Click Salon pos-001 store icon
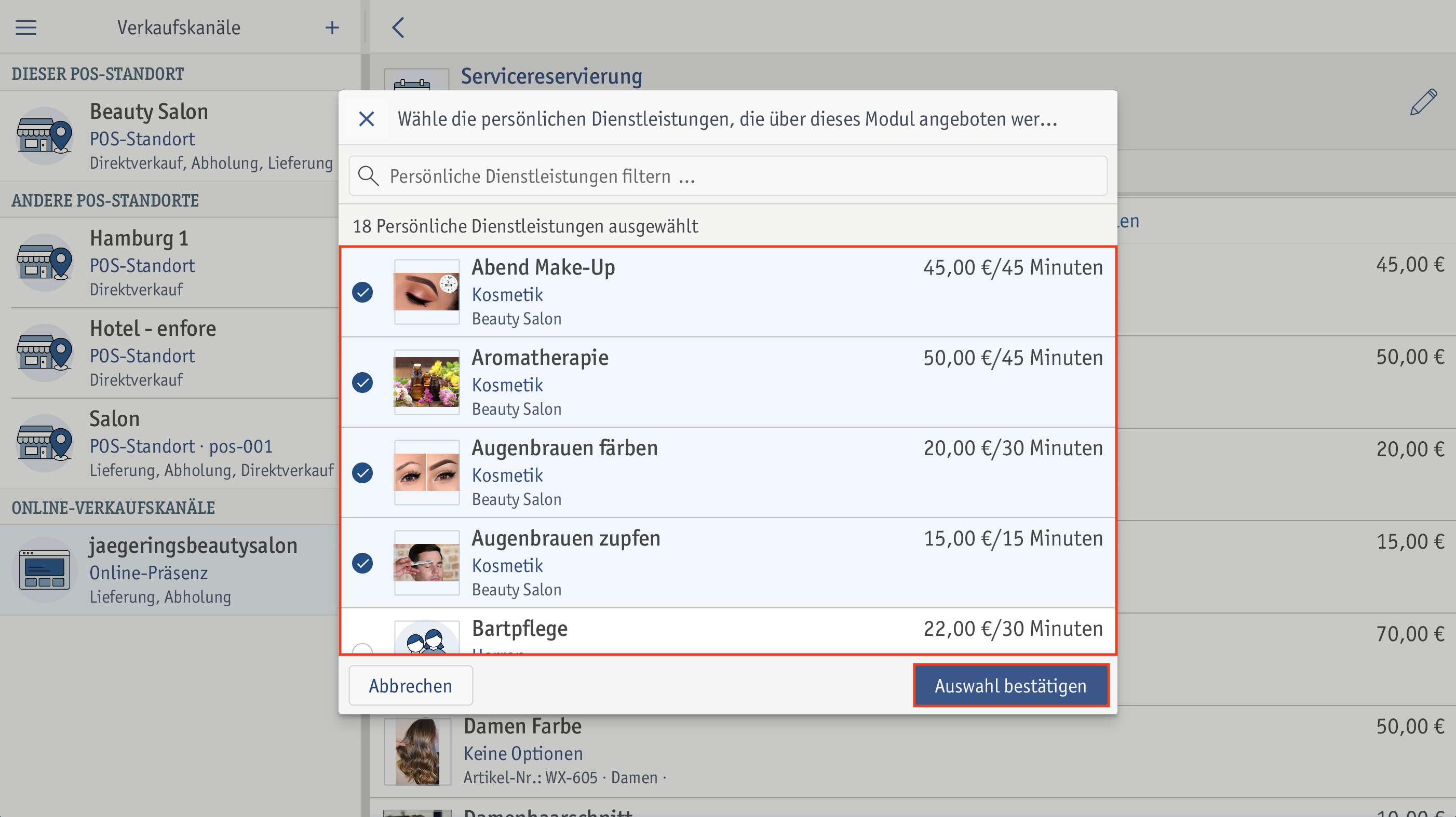This screenshot has width=1456, height=817. pos(45,443)
